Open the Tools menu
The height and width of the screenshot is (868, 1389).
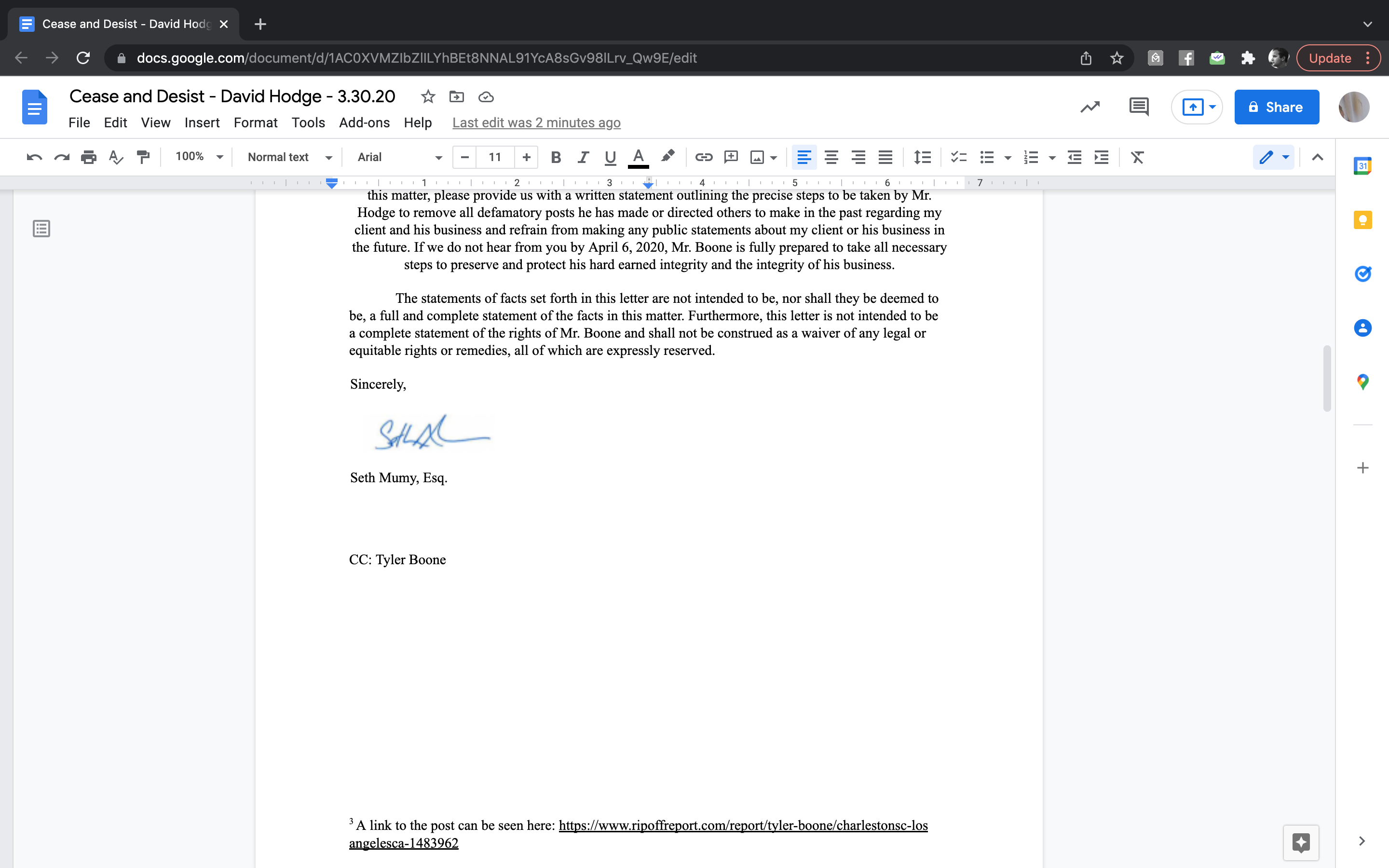(308, 123)
